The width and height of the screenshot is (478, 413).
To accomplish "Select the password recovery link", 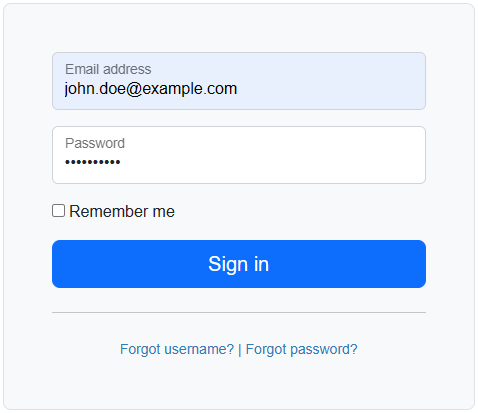I will click(301, 349).
